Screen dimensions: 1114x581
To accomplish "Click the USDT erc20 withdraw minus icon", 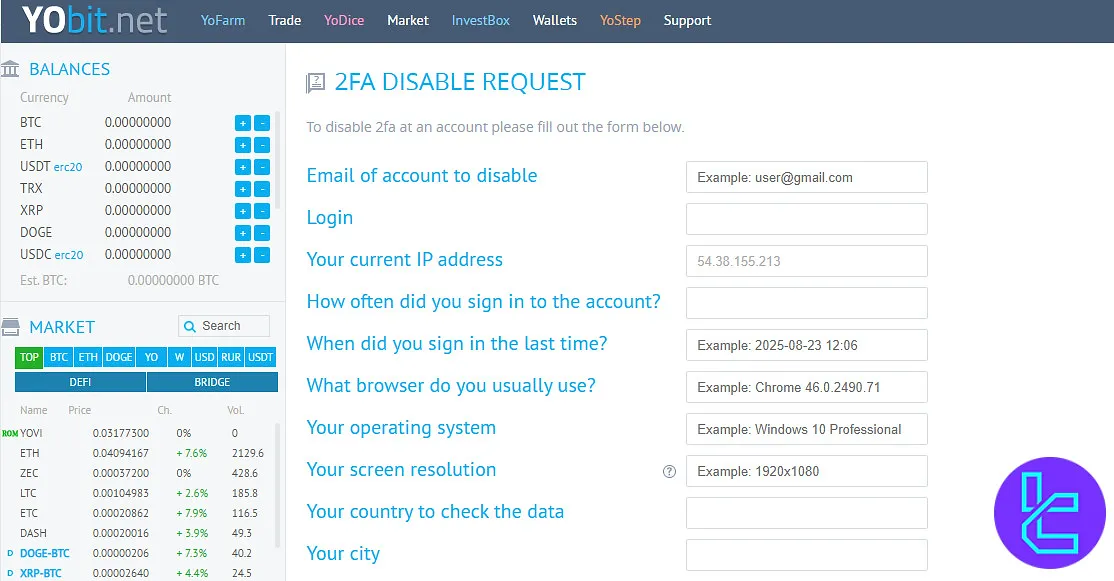I will 262,167.
